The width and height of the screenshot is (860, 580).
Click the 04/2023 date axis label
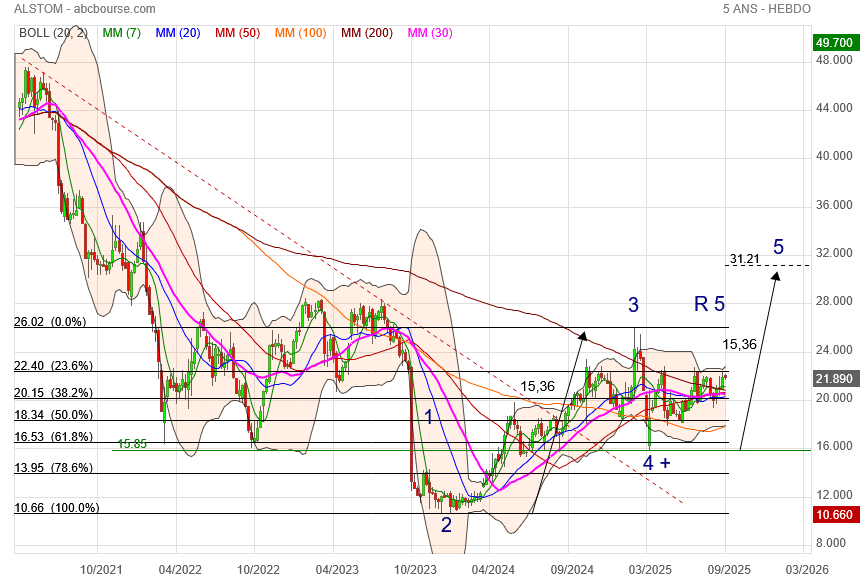[x=337, y=570]
